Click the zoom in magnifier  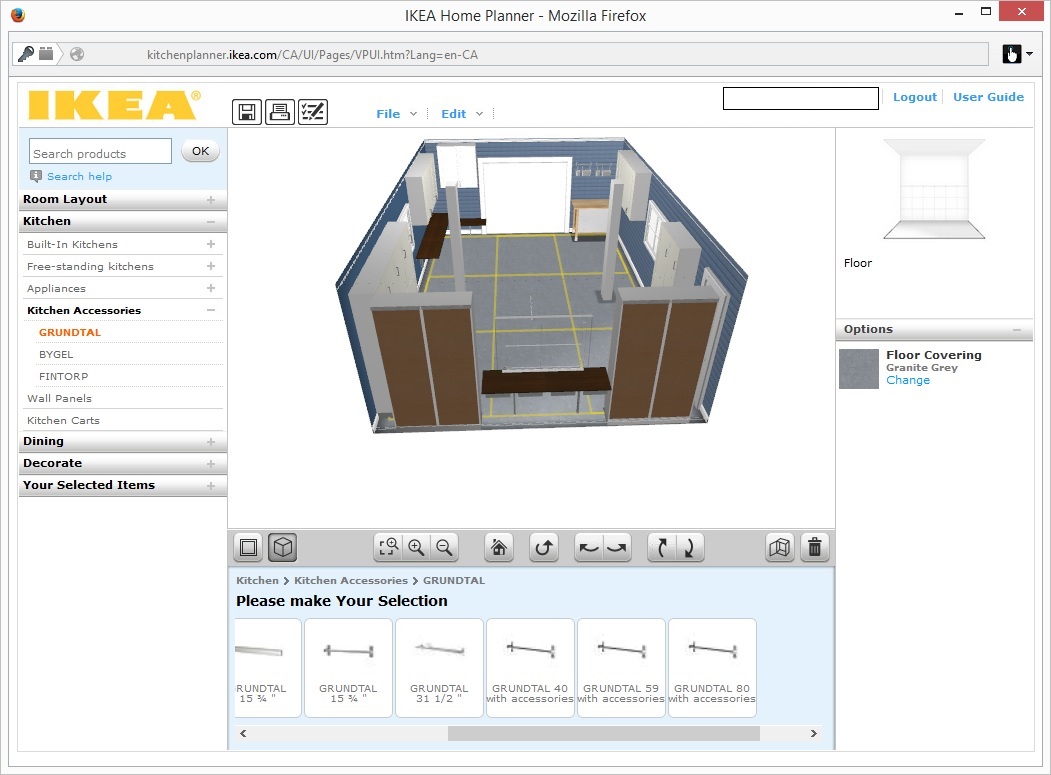pyautogui.click(x=416, y=548)
